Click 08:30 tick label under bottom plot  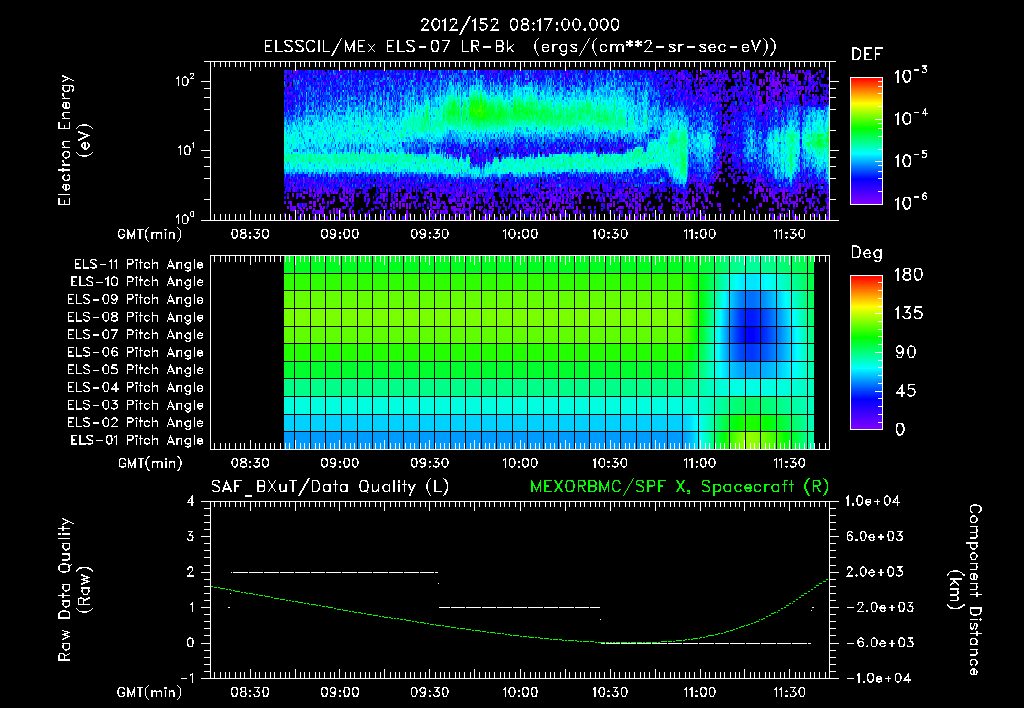pos(249,692)
